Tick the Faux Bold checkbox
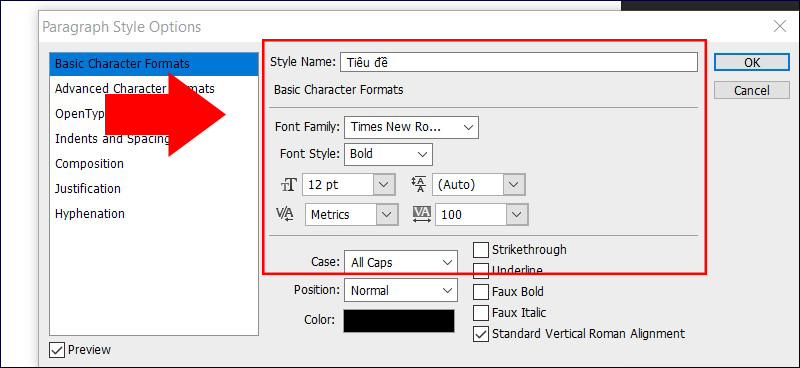Screen dimensions: 800x368 (481, 292)
